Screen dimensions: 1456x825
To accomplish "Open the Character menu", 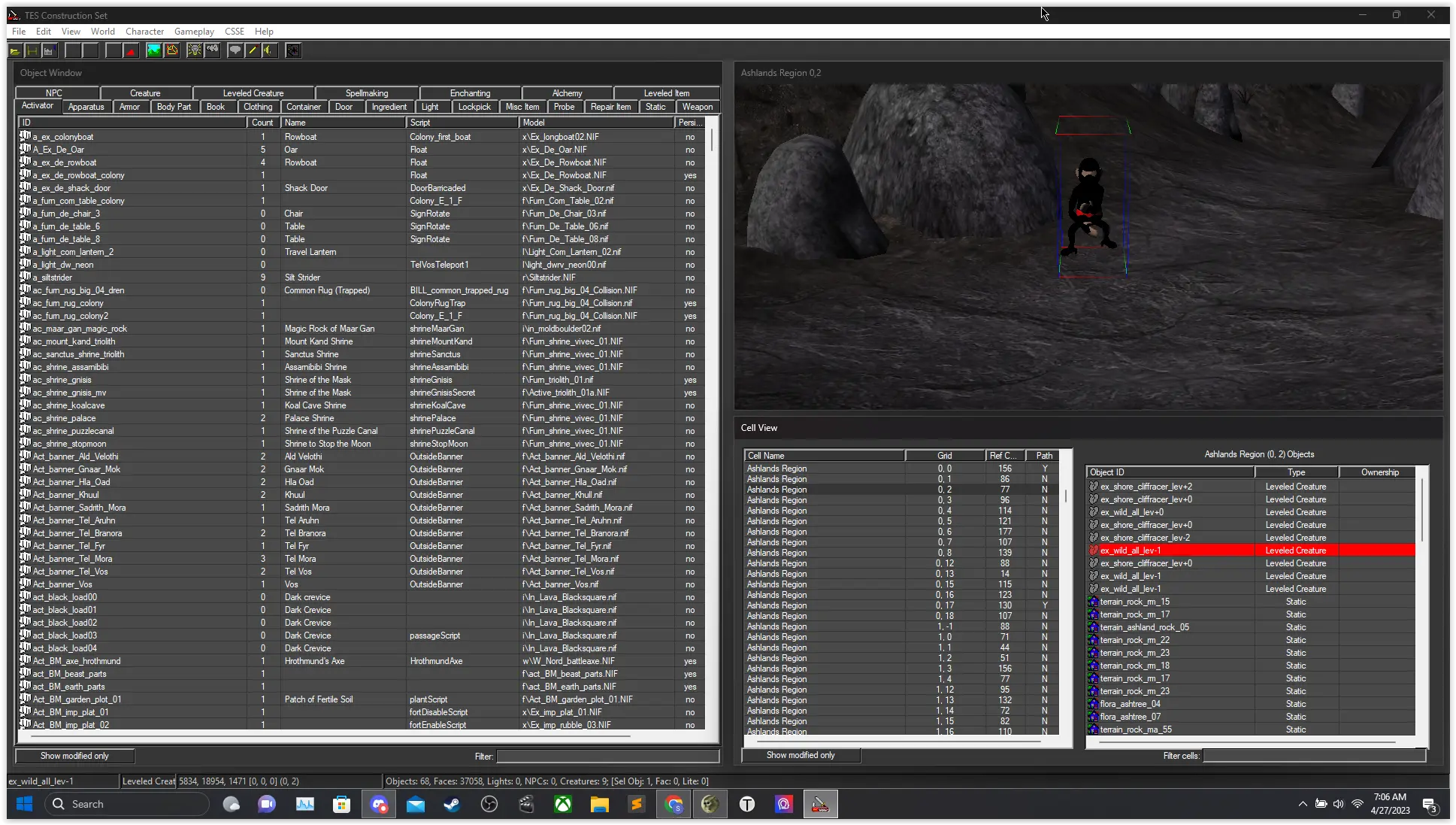I will pos(144,32).
